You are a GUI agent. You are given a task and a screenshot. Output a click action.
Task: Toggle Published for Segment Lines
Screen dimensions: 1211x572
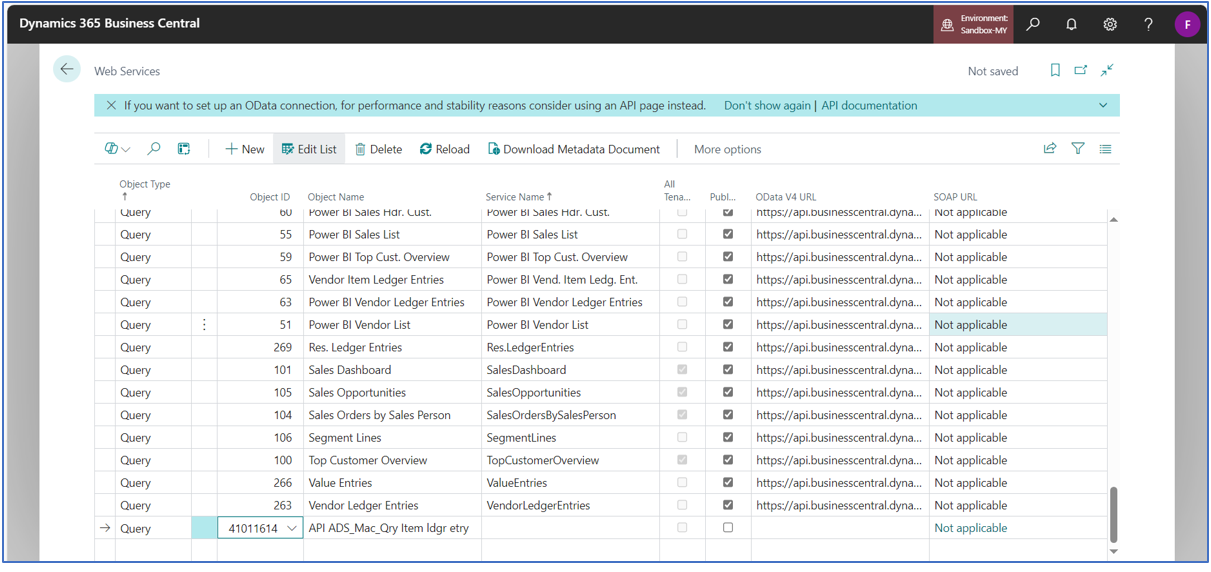[x=728, y=437]
